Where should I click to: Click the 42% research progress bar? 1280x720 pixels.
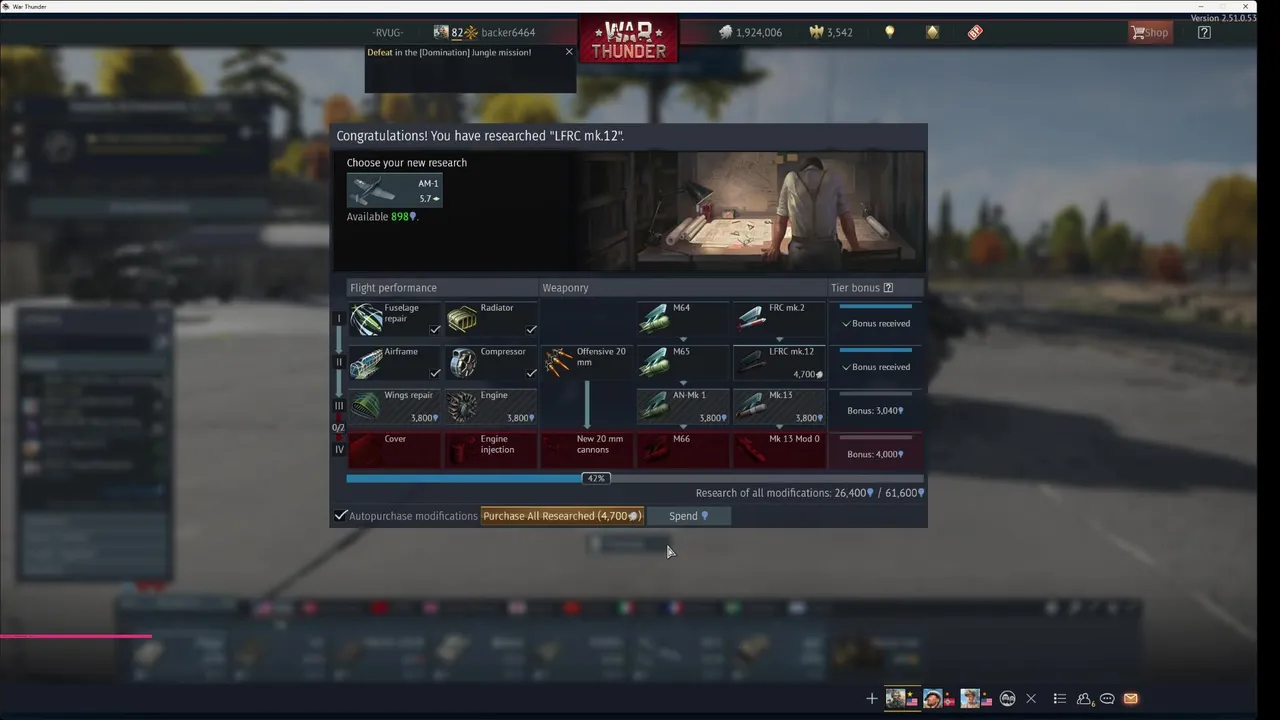634,478
